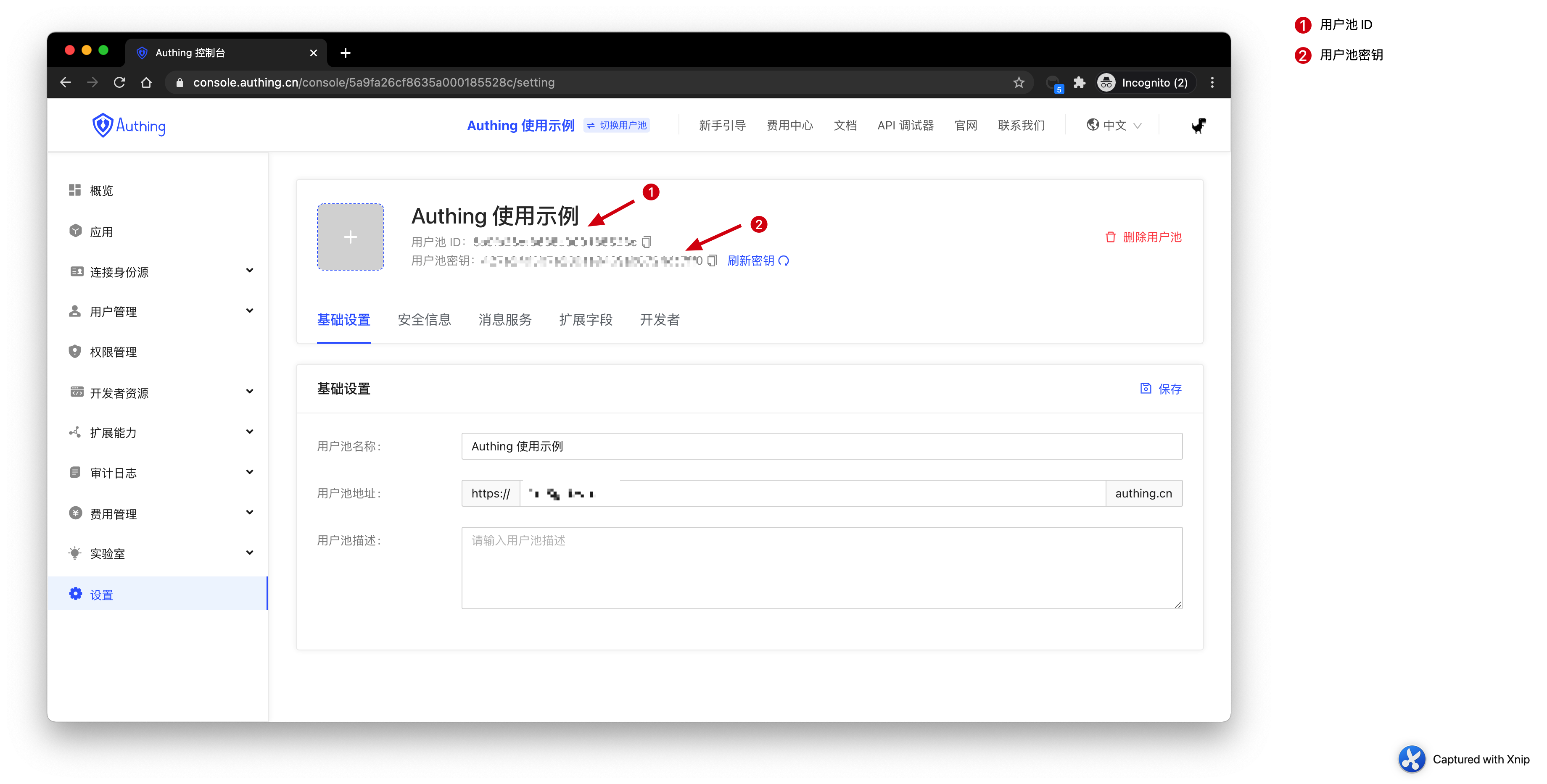Open 文档 in top navigation
Image resolution: width=1547 pixels, height=784 pixels.
(x=845, y=126)
